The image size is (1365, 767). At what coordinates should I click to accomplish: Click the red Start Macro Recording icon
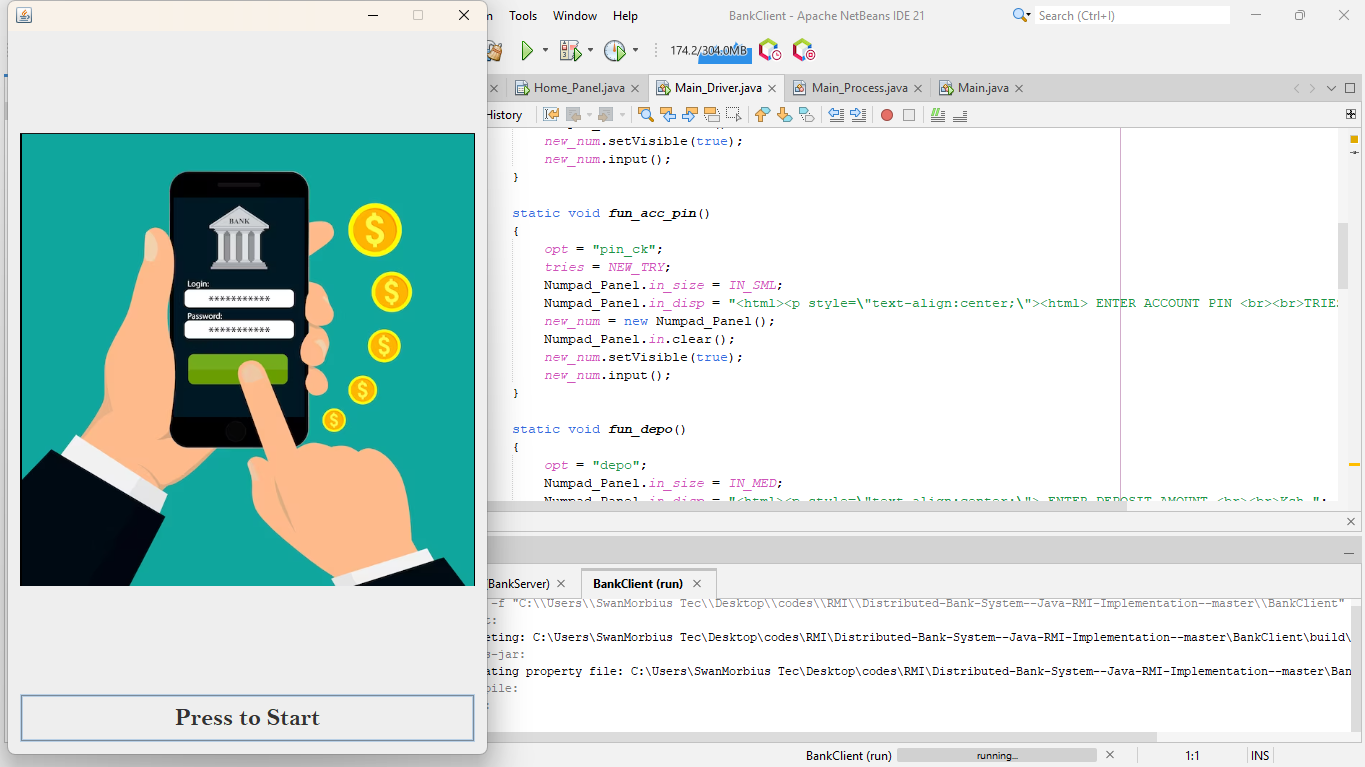click(x=887, y=115)
